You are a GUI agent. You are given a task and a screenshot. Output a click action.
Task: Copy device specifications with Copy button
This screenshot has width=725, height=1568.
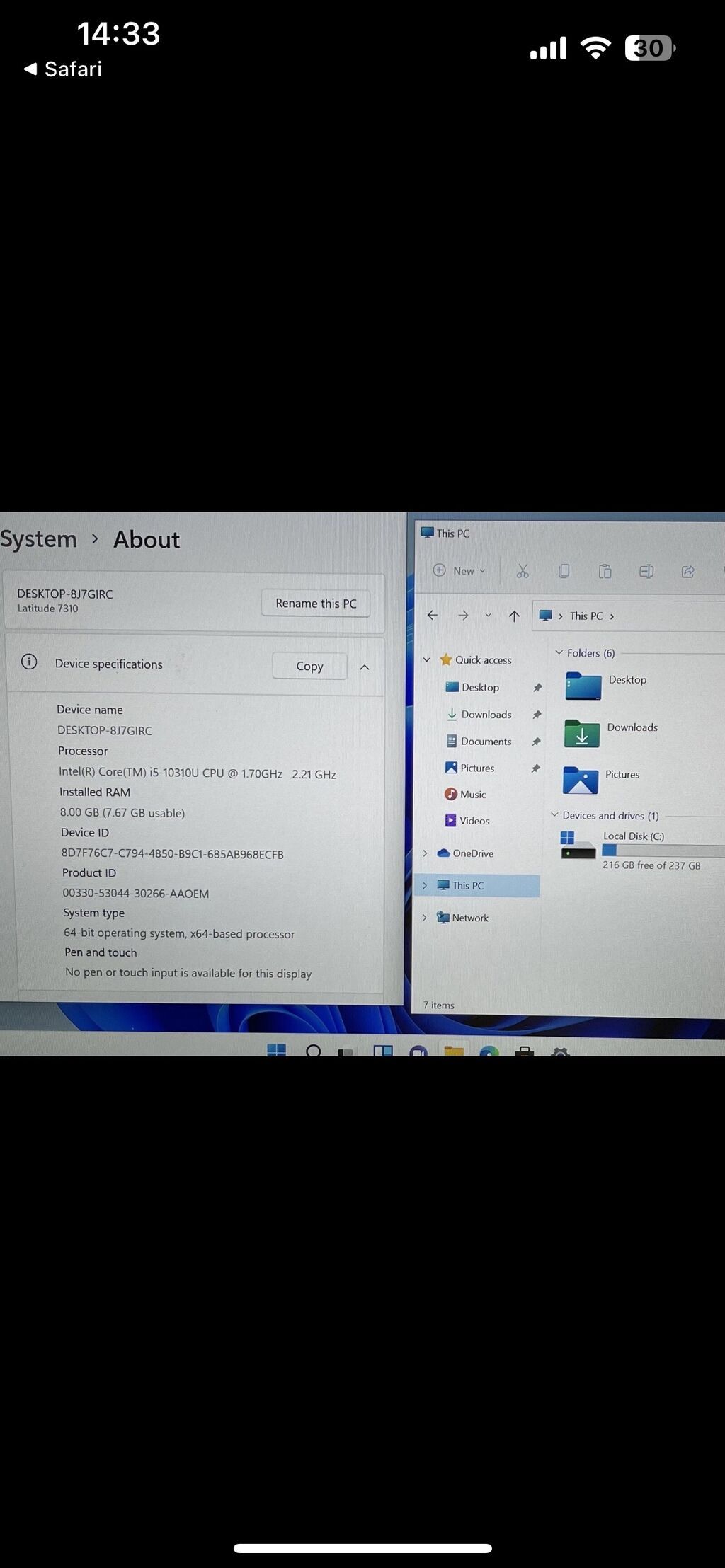pyautogui.click(x=309, y=666)
